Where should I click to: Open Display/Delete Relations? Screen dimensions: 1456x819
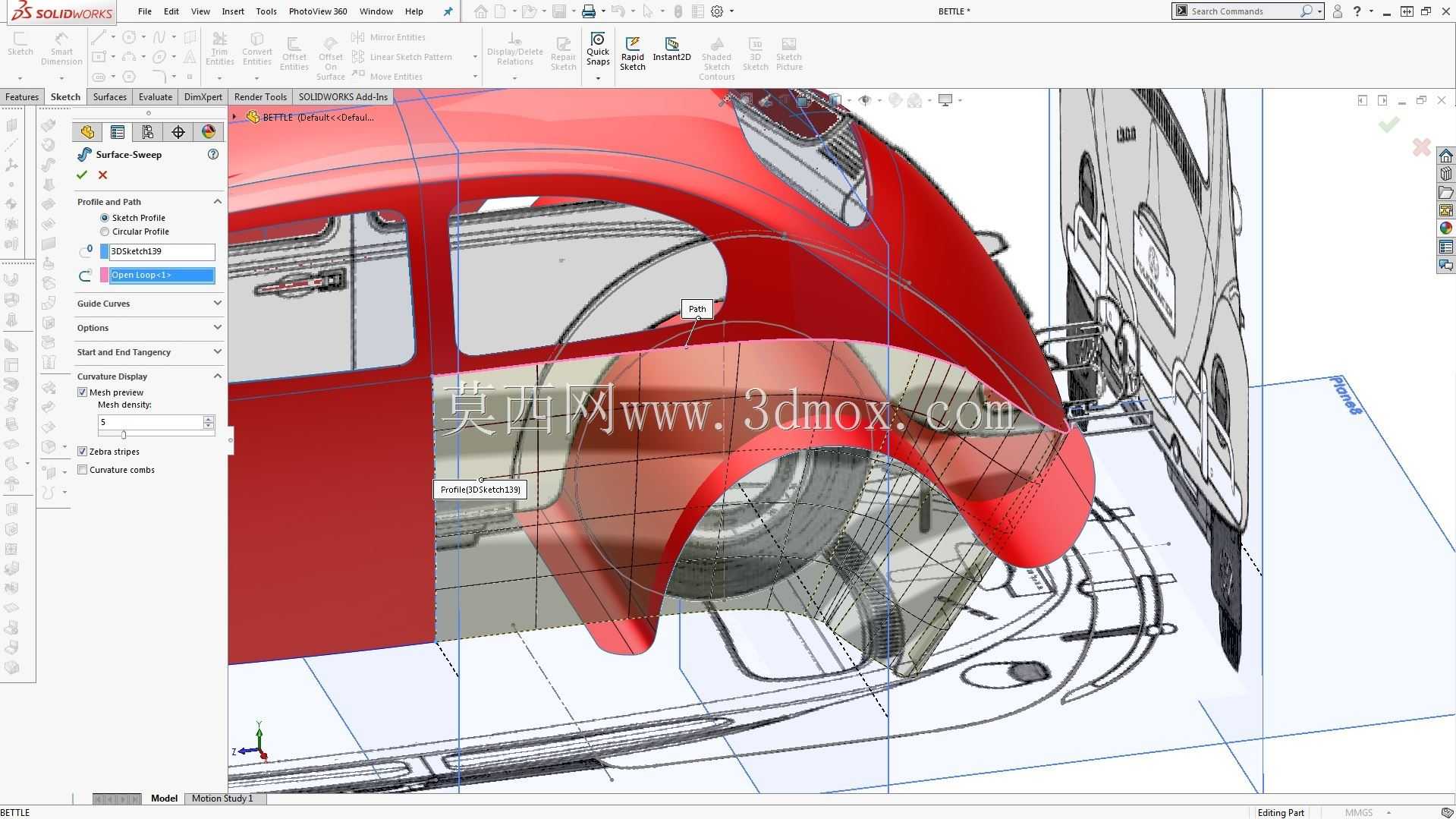pos(514,49)
